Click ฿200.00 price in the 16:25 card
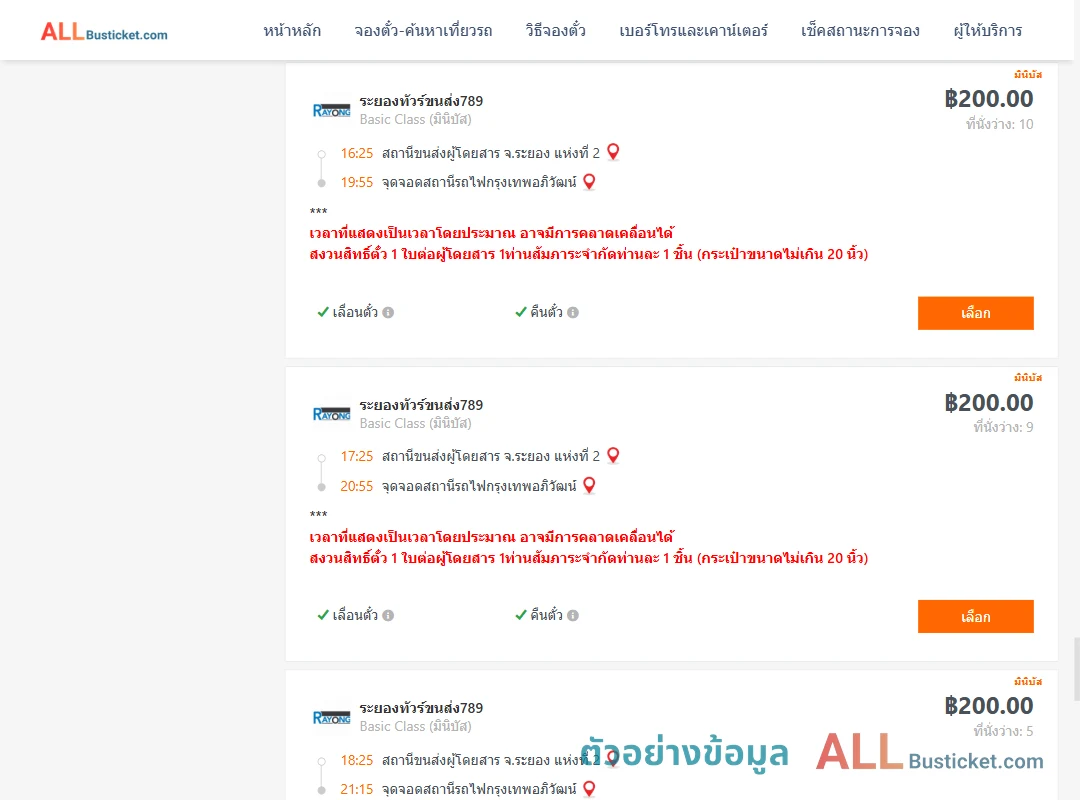 [988, 99]
